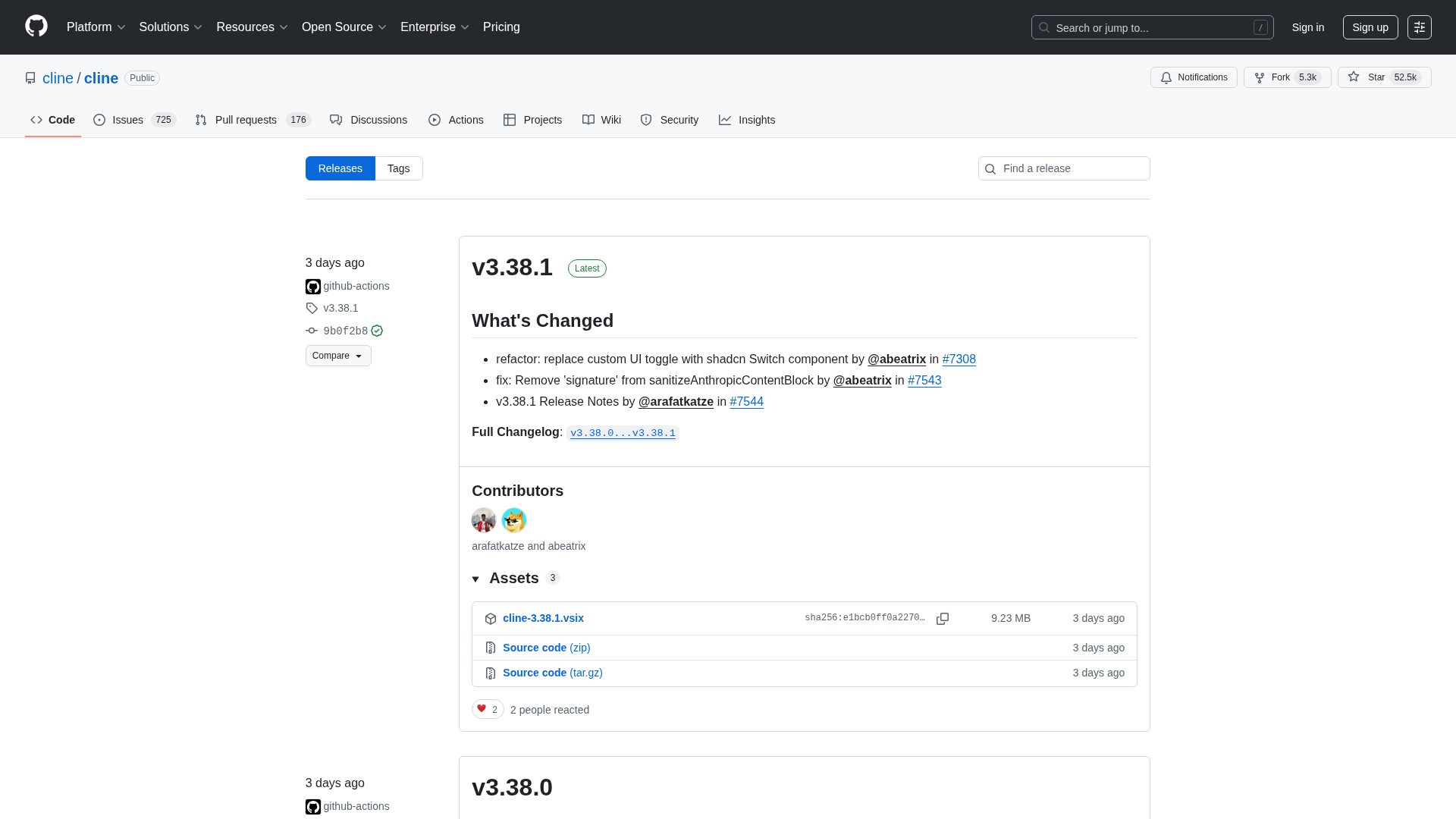
Task: Click the GitHub logo home icon
Action: click(36, 27)
